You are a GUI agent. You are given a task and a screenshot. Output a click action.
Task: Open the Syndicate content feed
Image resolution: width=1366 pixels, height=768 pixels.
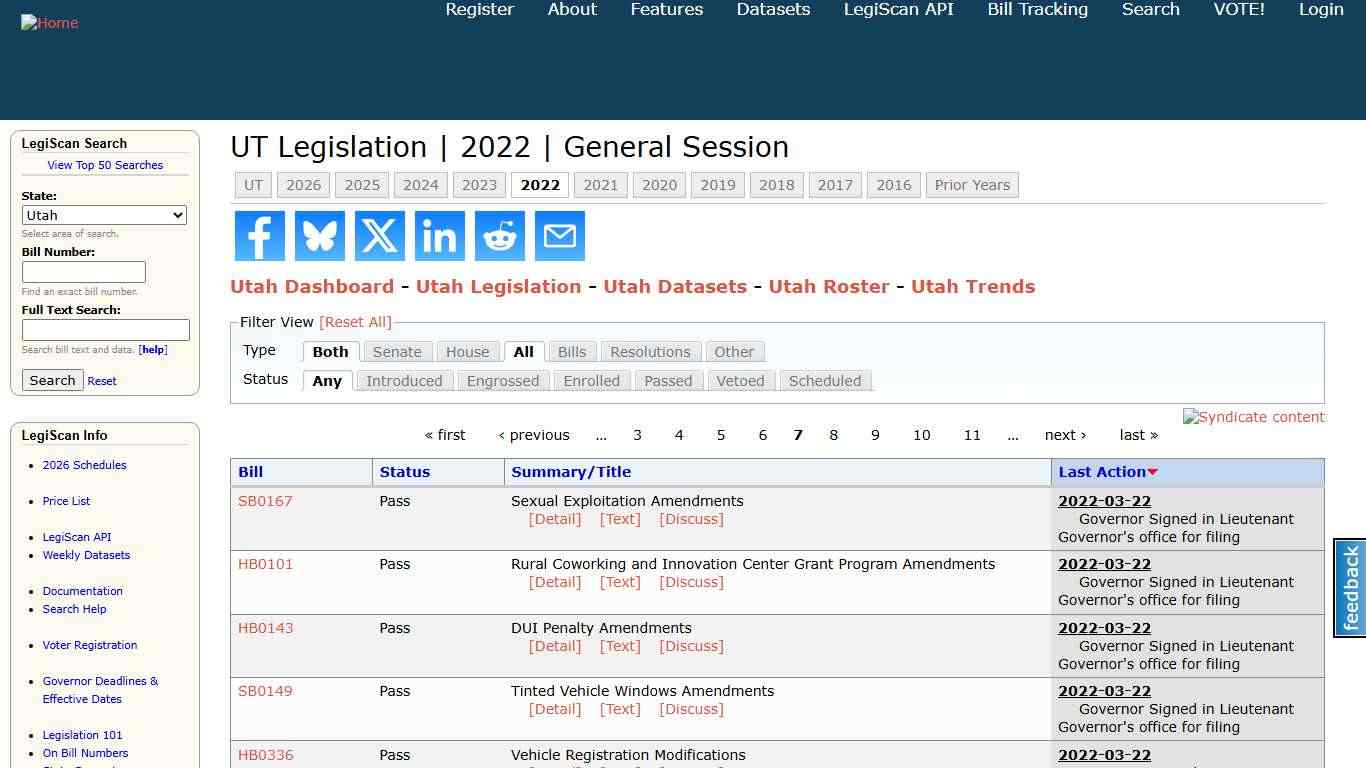coord(1254,417)
